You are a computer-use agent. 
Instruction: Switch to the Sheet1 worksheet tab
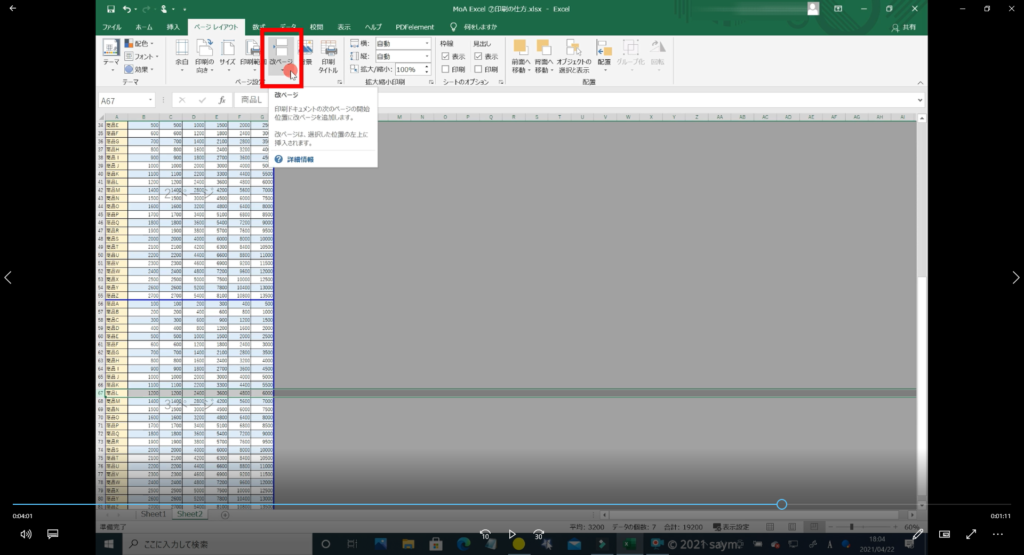(x=152, y=514)
